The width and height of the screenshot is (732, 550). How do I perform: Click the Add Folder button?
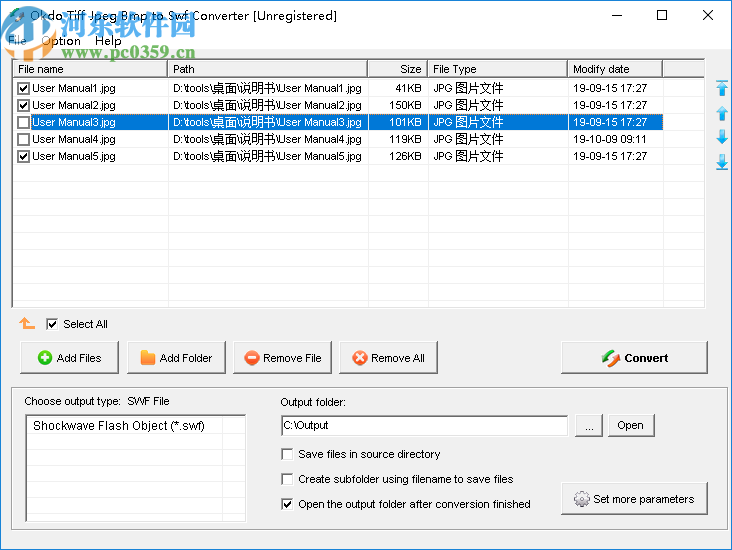(x=176, y=358)
